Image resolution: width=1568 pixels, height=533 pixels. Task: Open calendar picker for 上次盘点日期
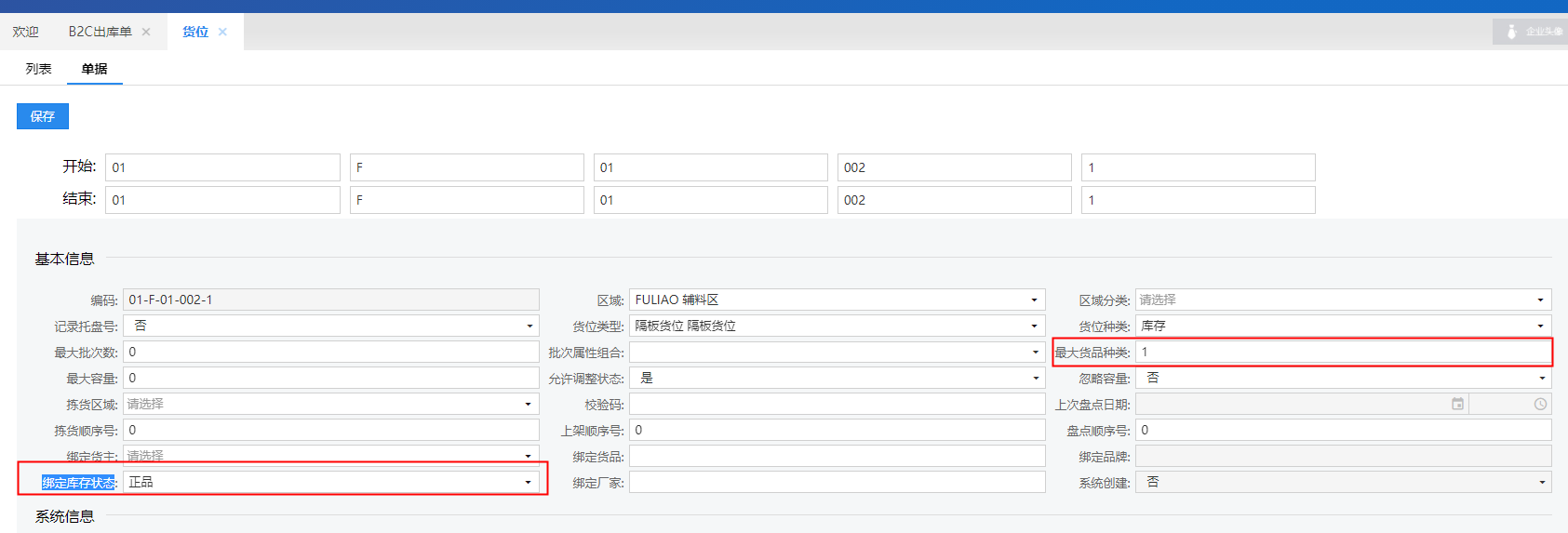(x=1457, y=404)
